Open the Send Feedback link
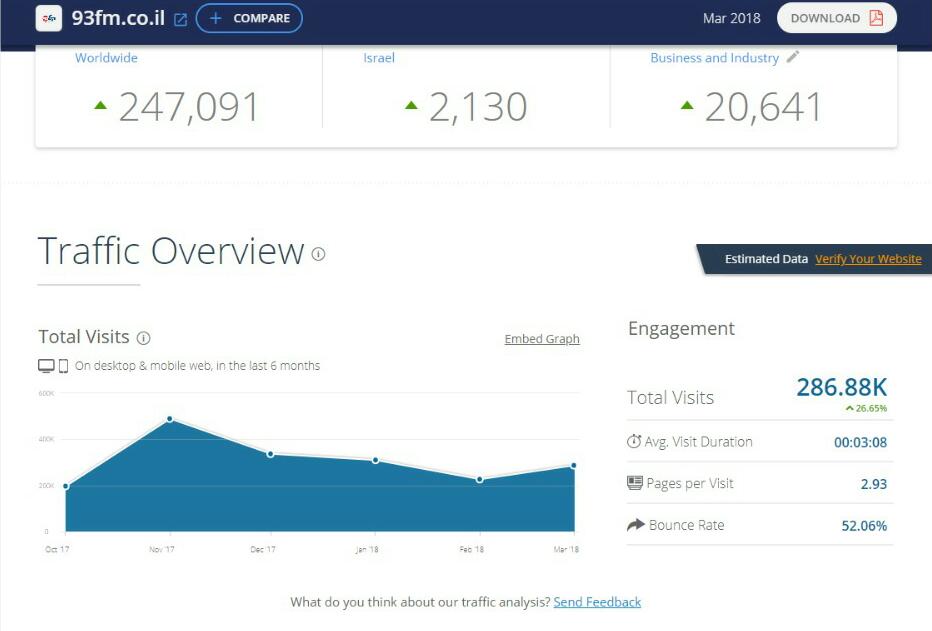Screen dimensions: 932x631 click(597, 602)
